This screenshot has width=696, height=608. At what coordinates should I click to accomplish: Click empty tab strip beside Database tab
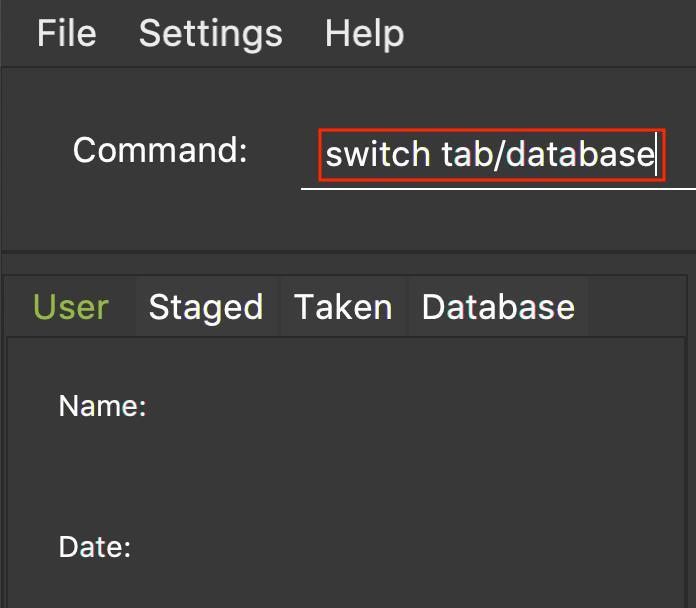[x=637, y=306]
